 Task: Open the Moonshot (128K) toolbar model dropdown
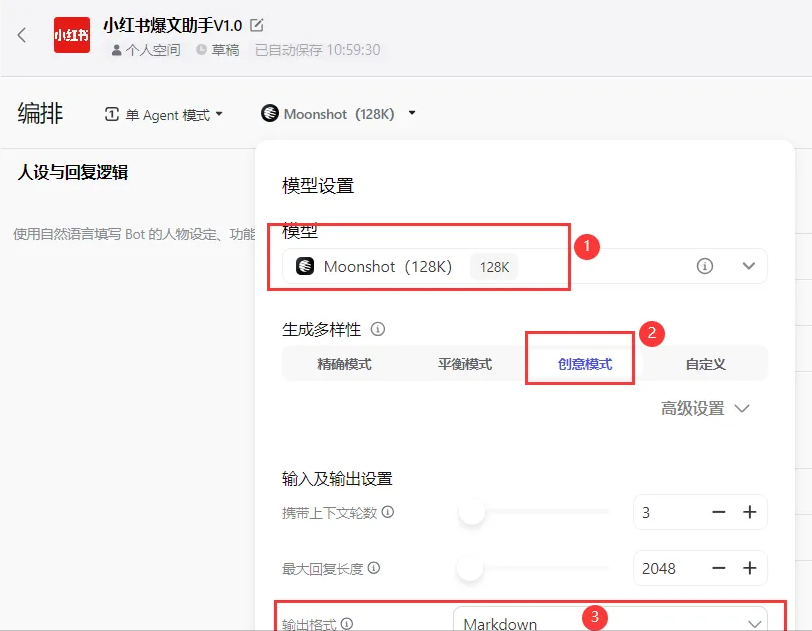tap(339, 113)
